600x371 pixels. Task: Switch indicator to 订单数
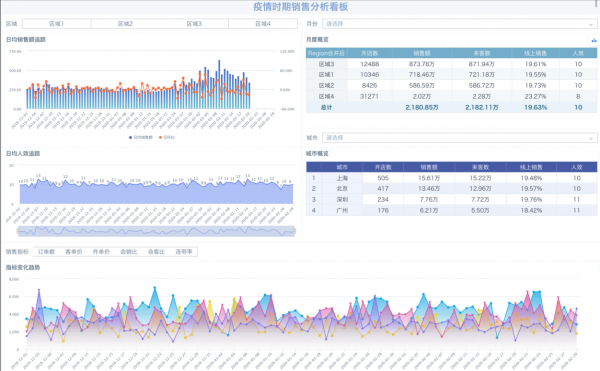tap(47, 252)
